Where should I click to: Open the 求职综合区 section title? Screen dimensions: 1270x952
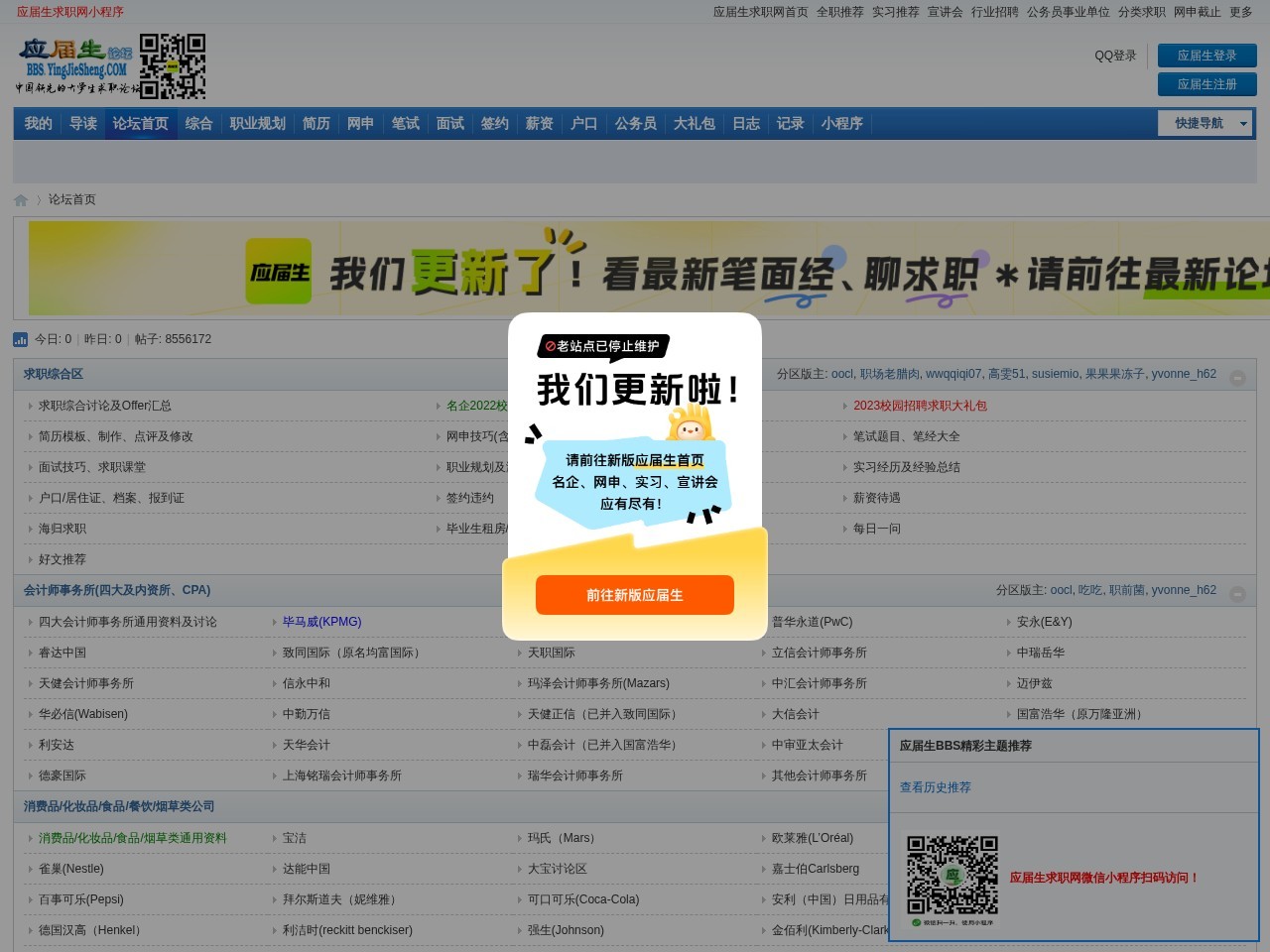pyautogui.click(x=54, y=374)
